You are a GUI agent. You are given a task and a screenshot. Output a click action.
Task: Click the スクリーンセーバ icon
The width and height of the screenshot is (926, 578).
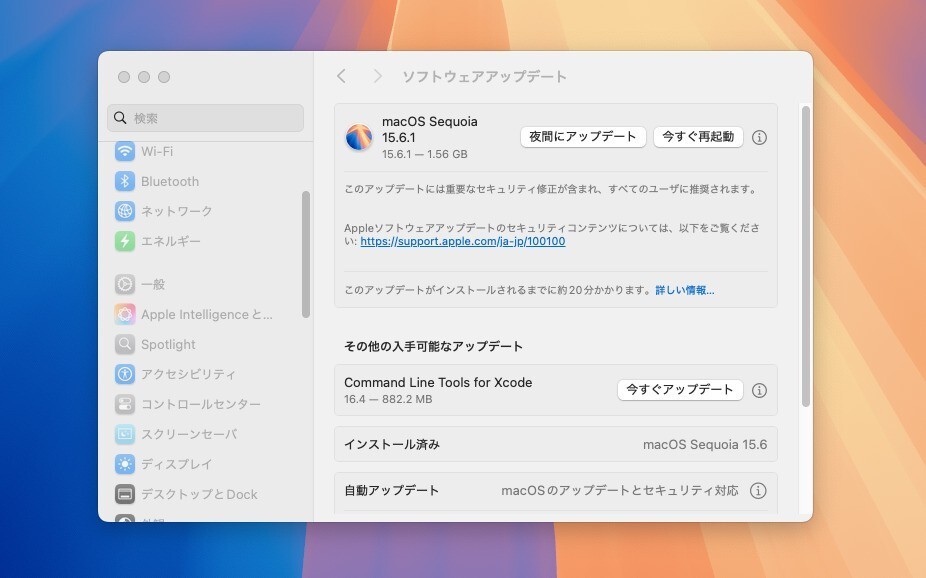(x=125, y=434)
